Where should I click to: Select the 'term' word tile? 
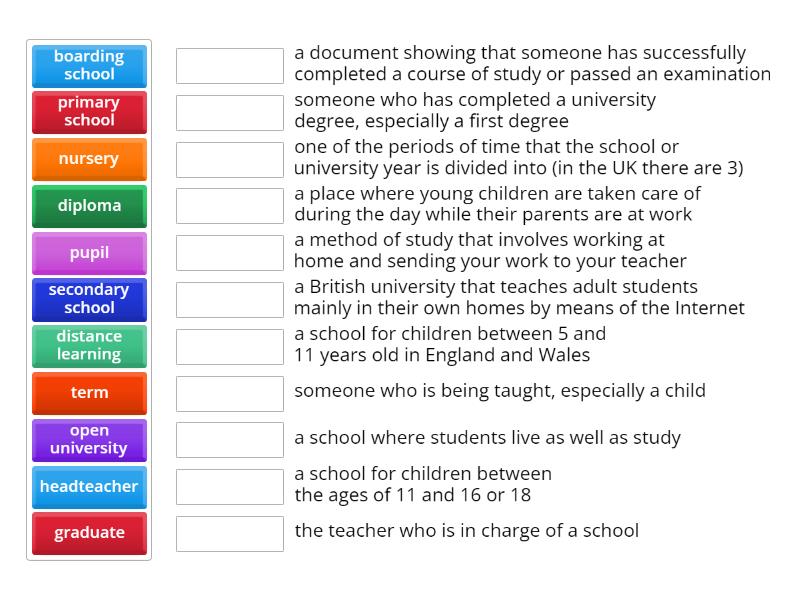[89, 393]
